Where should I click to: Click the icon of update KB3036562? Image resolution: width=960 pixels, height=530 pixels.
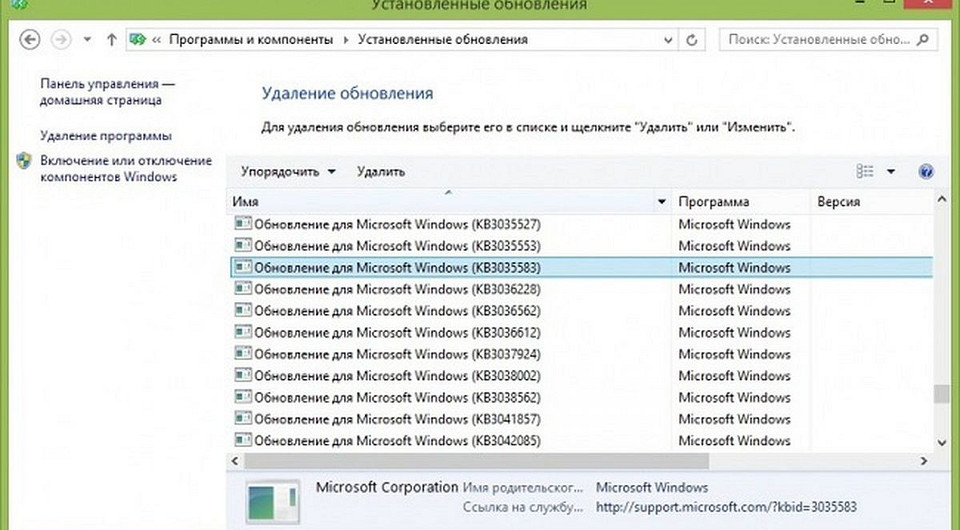tap(243, 310)
